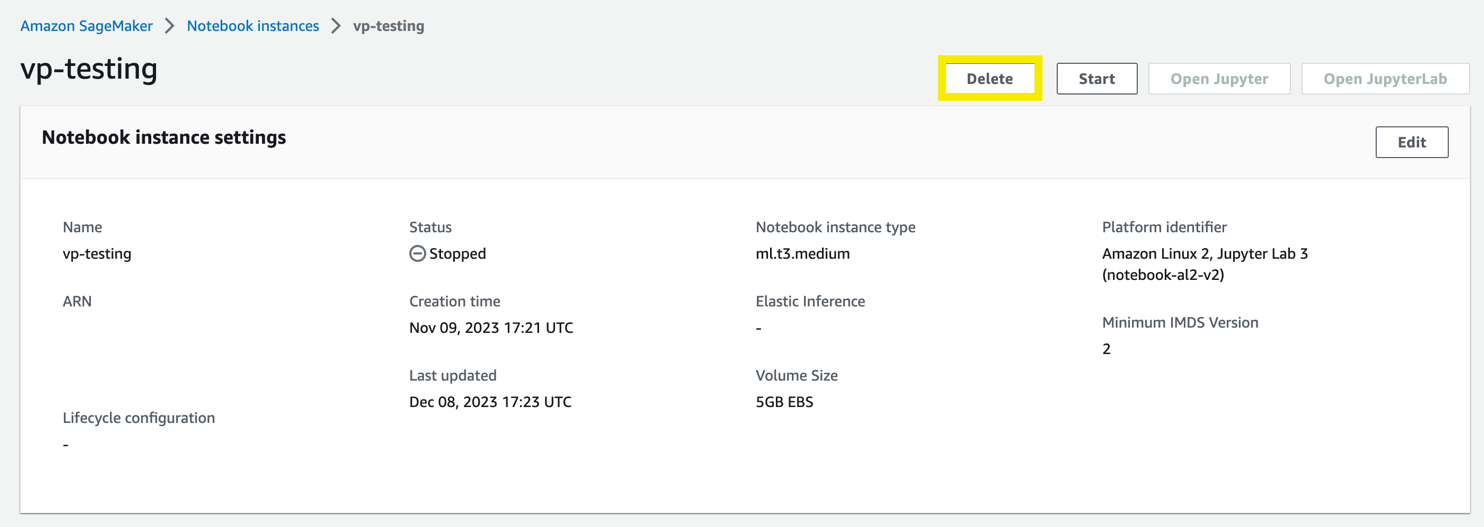The width and height of the screenshot is (1484, 527).
Task: Navigate to Notebook instances breadcrumb
Action: click(x=253, y=26)
